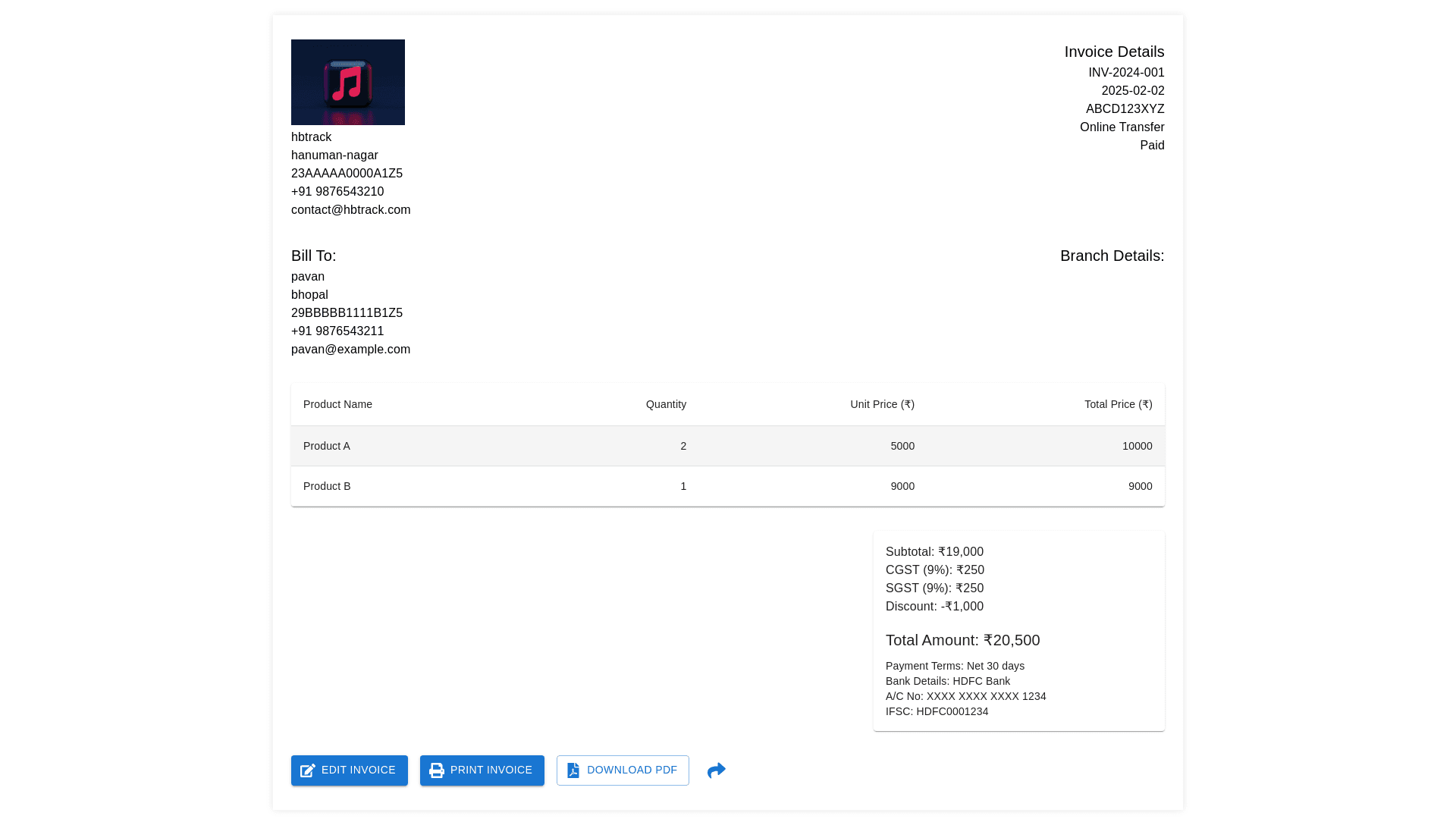Click the Total Price column header
1456x819 pixels.
pyautogui.click(x=1118, y=404)
